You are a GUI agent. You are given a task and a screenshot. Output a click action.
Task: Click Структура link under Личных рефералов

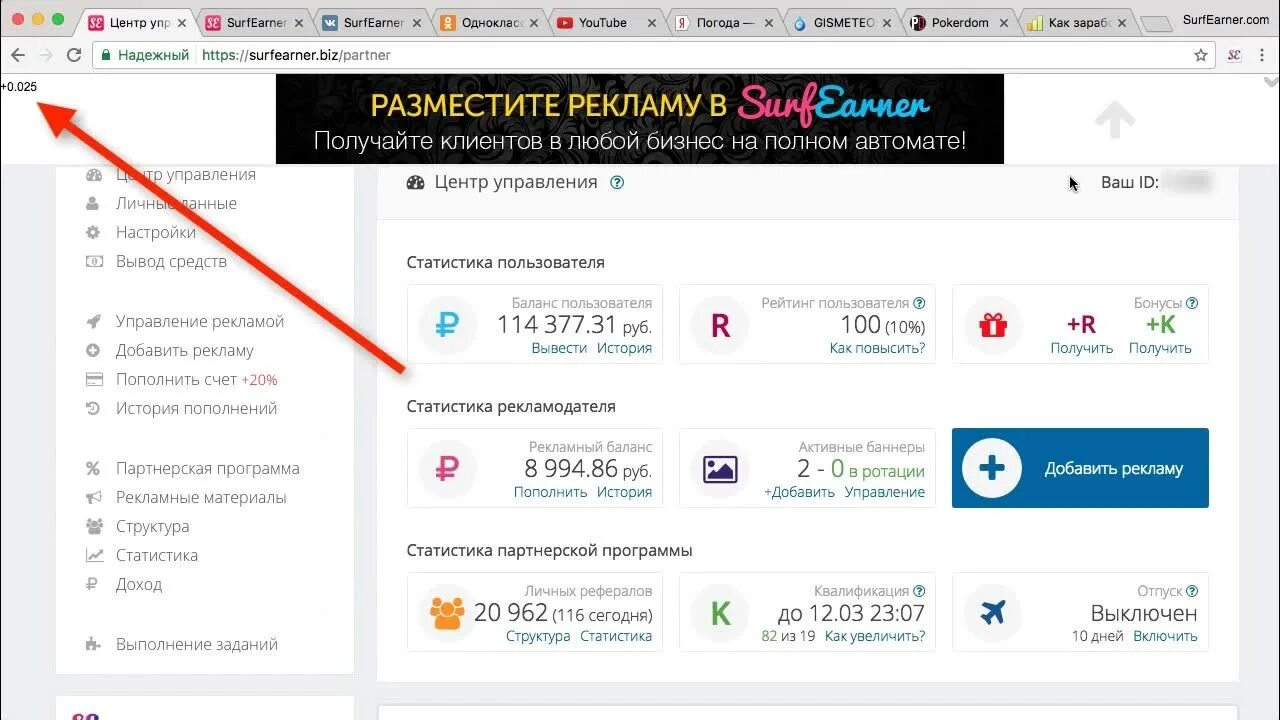click(x=538, y=636)
